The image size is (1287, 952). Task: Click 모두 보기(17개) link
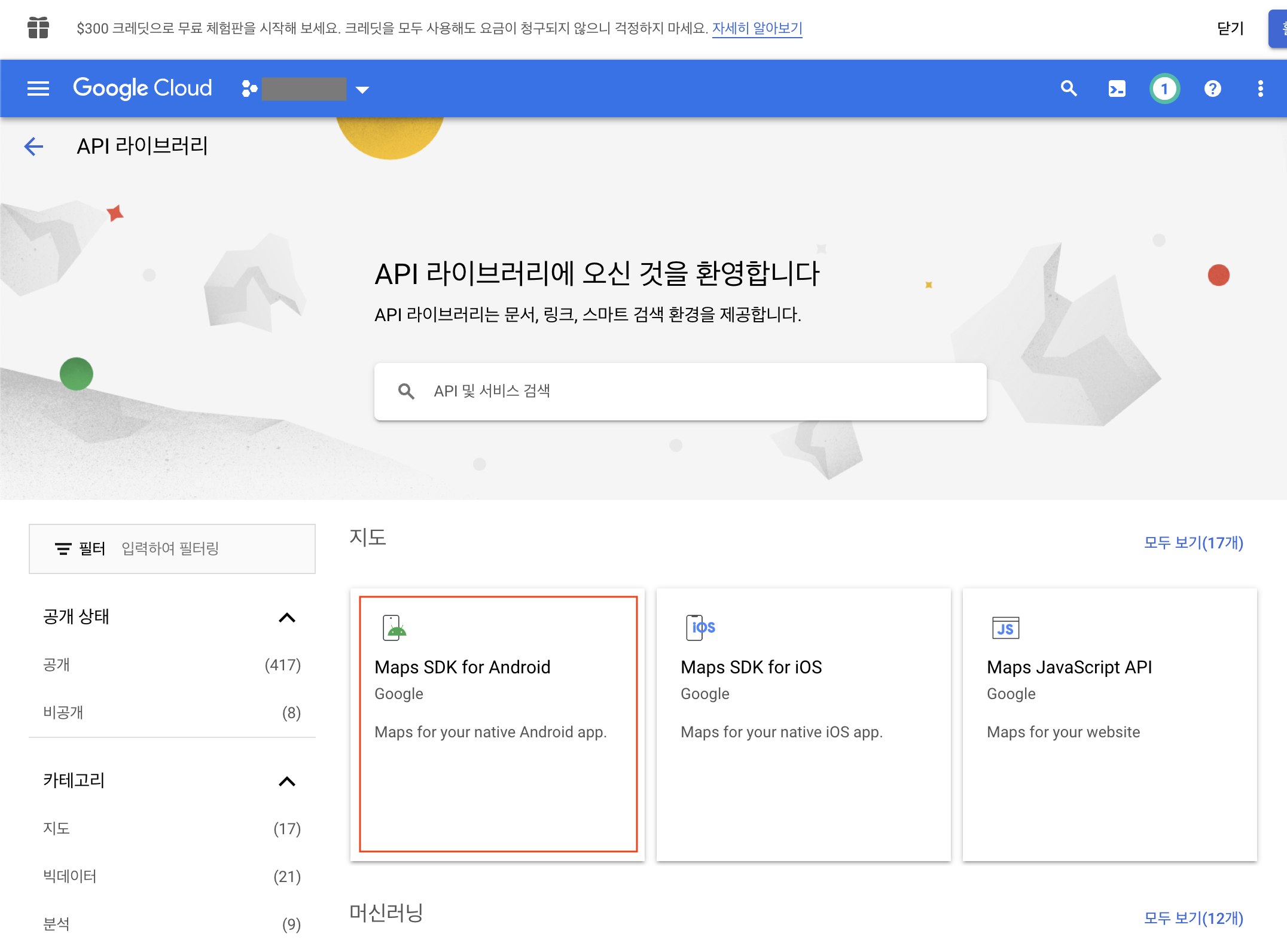pos(1193,543)
